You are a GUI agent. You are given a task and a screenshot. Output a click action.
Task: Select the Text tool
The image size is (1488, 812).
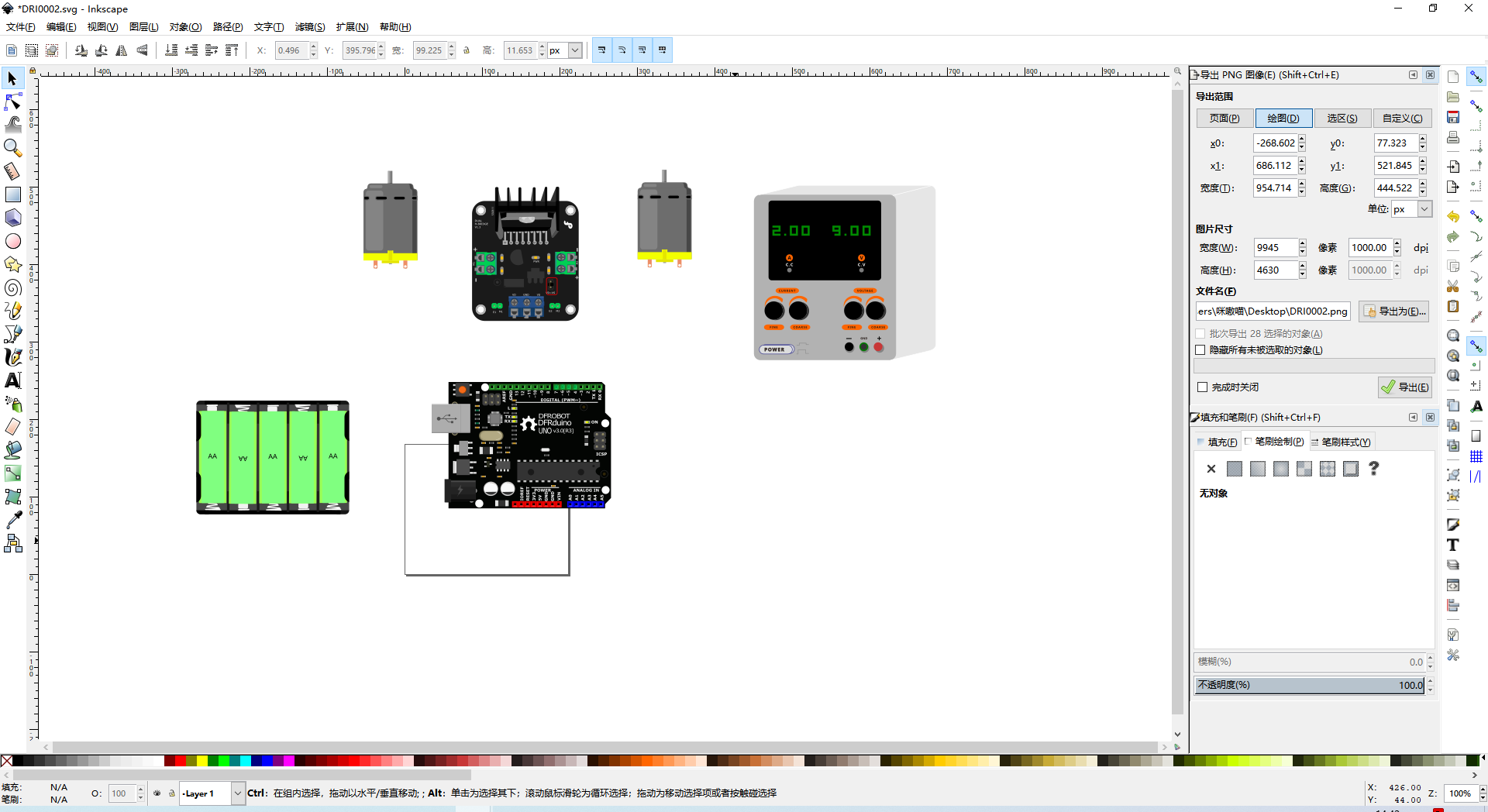(x=12, y=380)
